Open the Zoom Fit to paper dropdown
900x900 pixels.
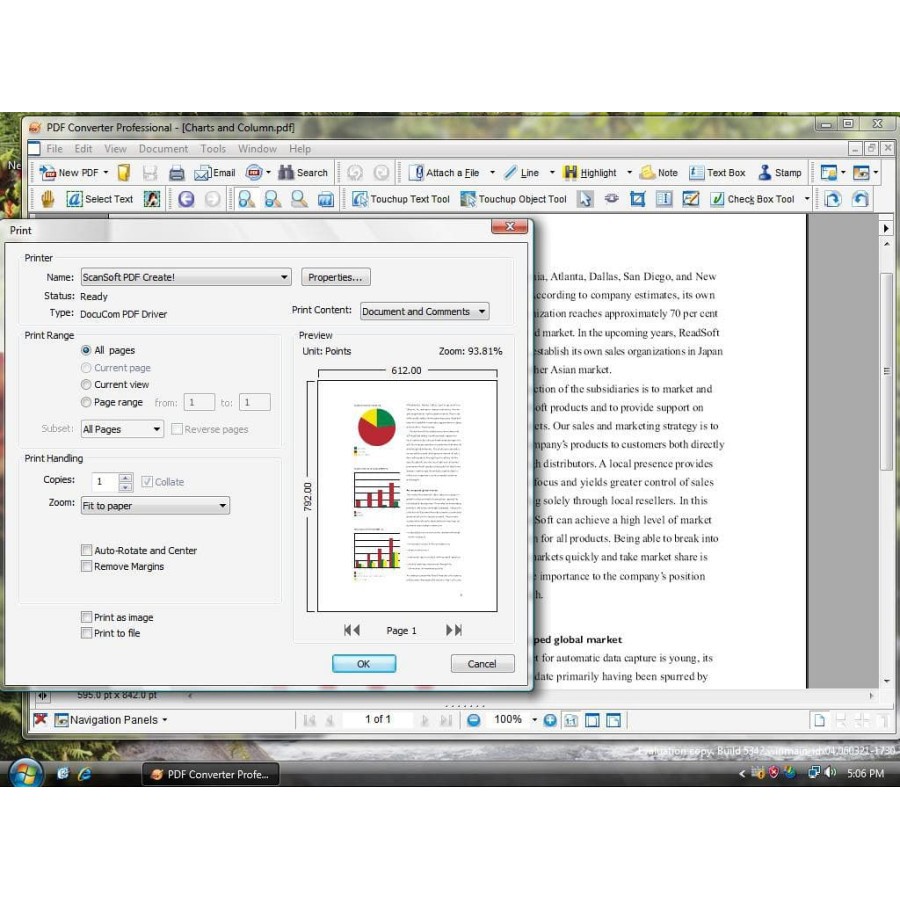pyautogui.click(x=155, y=506)
